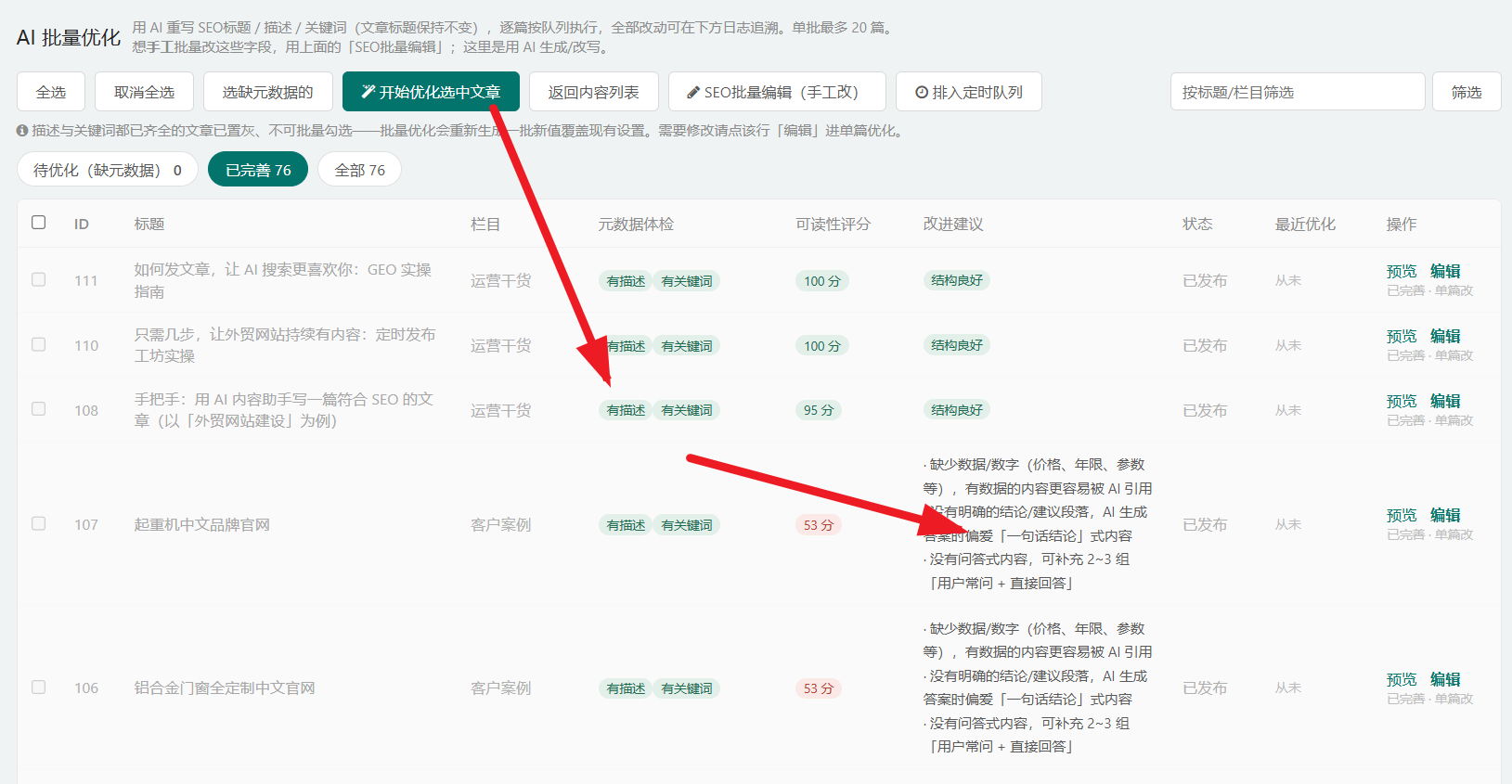Click the 100 分 score badge in row 111
The width and height of the screenshot is (1512, 784).
pos(822,281)
